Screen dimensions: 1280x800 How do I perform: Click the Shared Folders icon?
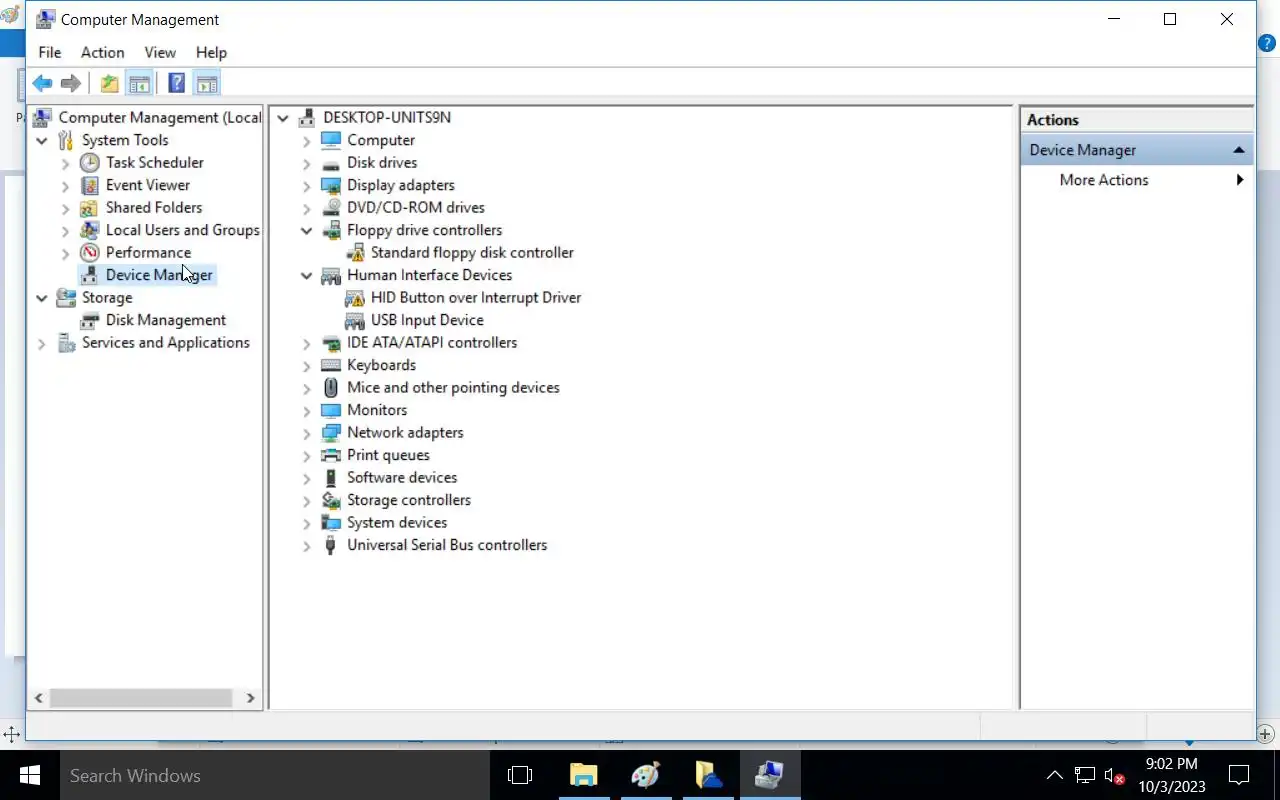[x=90, y=207]
